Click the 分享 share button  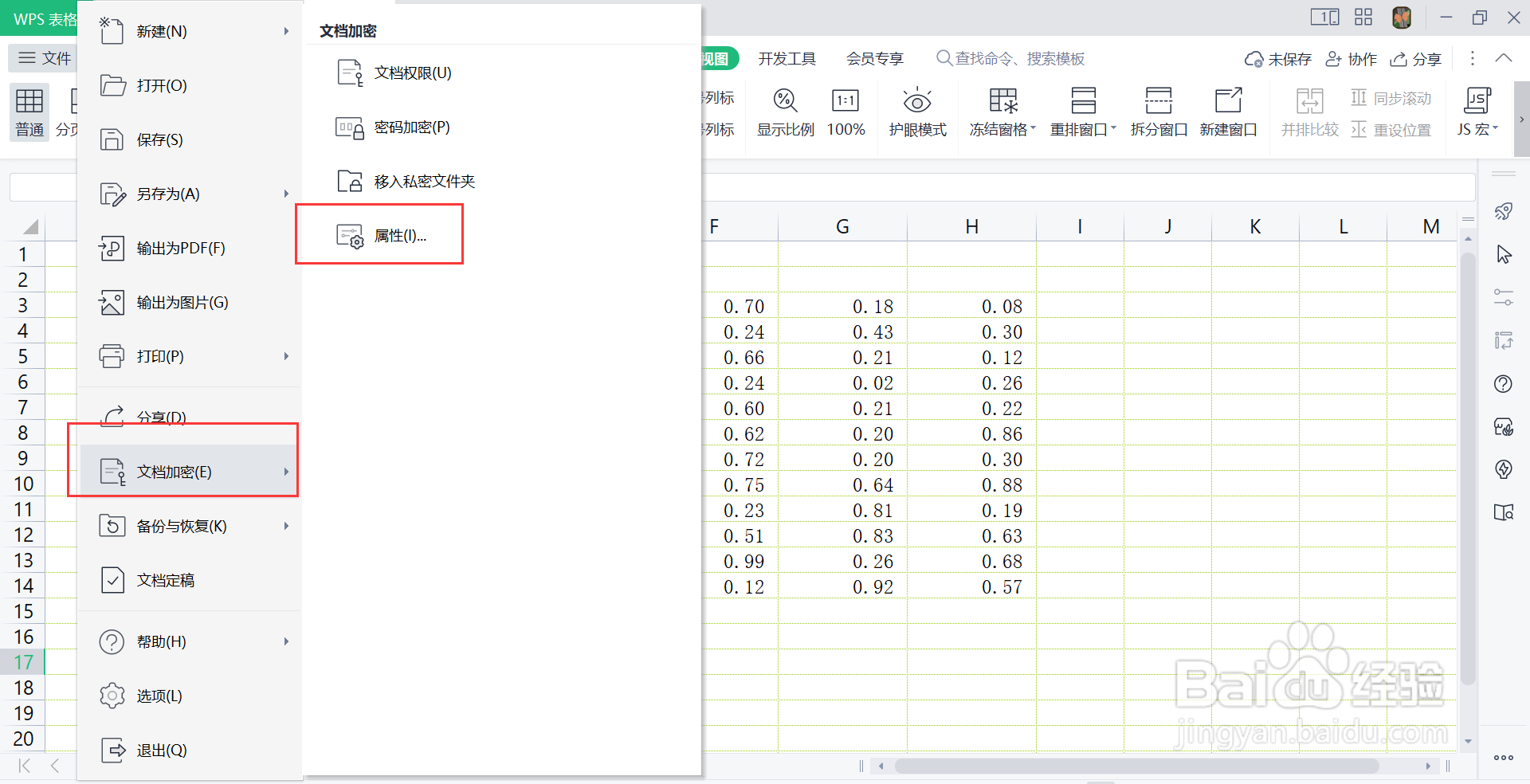click(x=1415, y=57)
